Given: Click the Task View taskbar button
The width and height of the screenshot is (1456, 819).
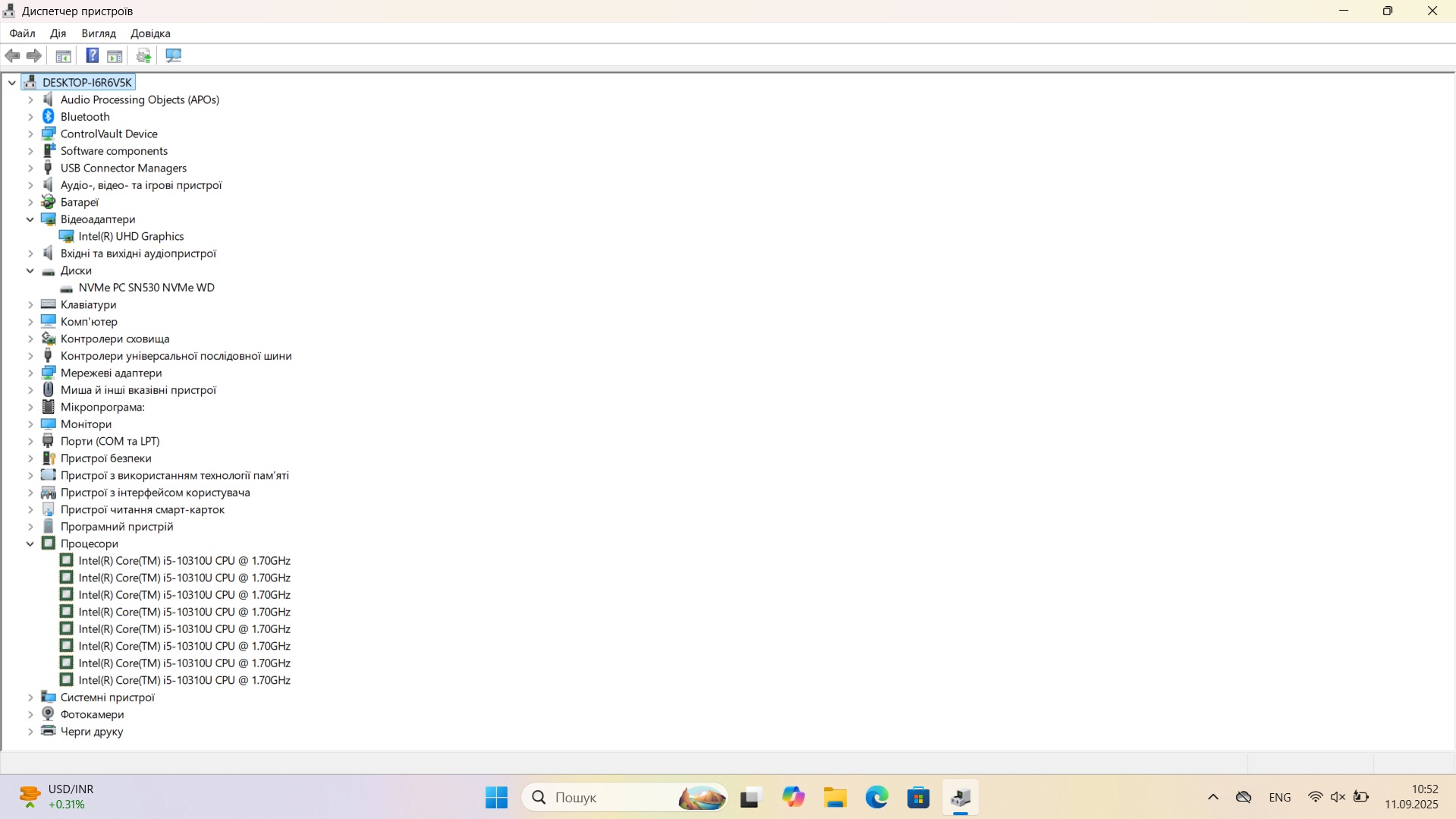Looking at the screenshot, I should [751, 797].
